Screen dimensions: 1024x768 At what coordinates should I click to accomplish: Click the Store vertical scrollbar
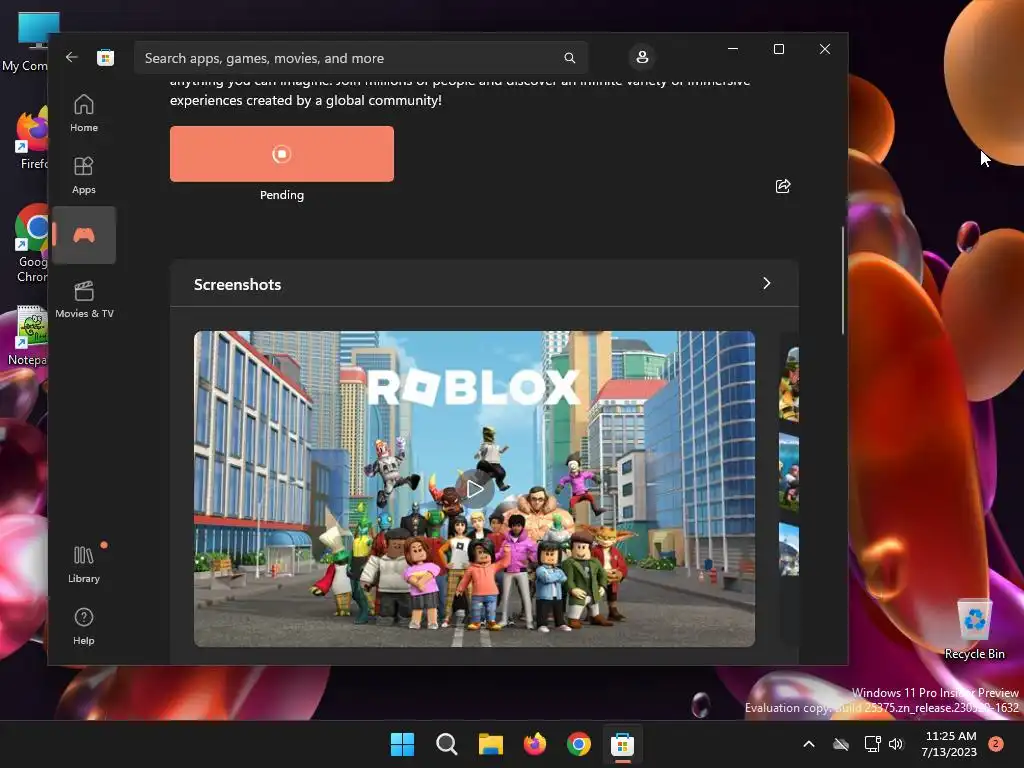tap(842, 281)
